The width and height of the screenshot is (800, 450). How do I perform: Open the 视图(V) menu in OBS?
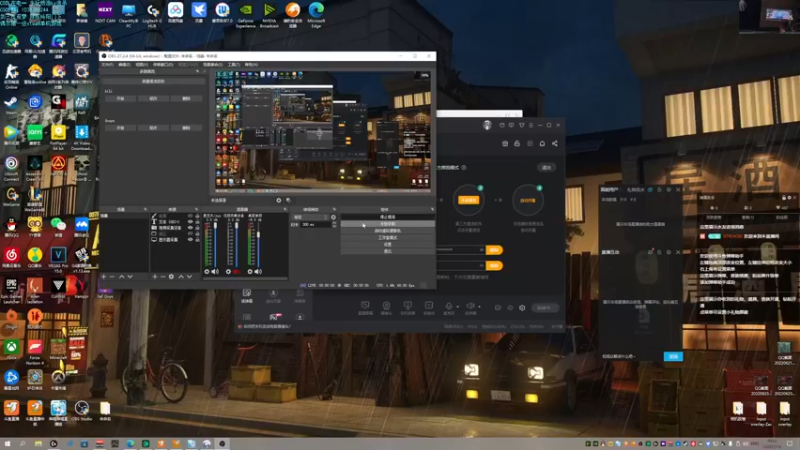[141, 65]
